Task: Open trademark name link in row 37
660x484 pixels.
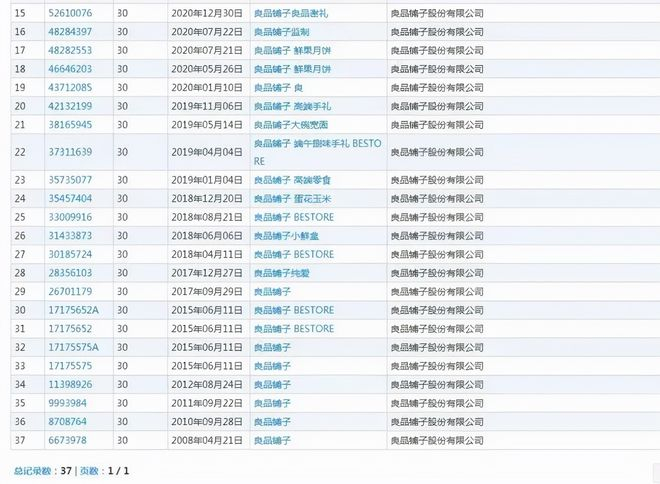Action: click(x=272, y=440)
